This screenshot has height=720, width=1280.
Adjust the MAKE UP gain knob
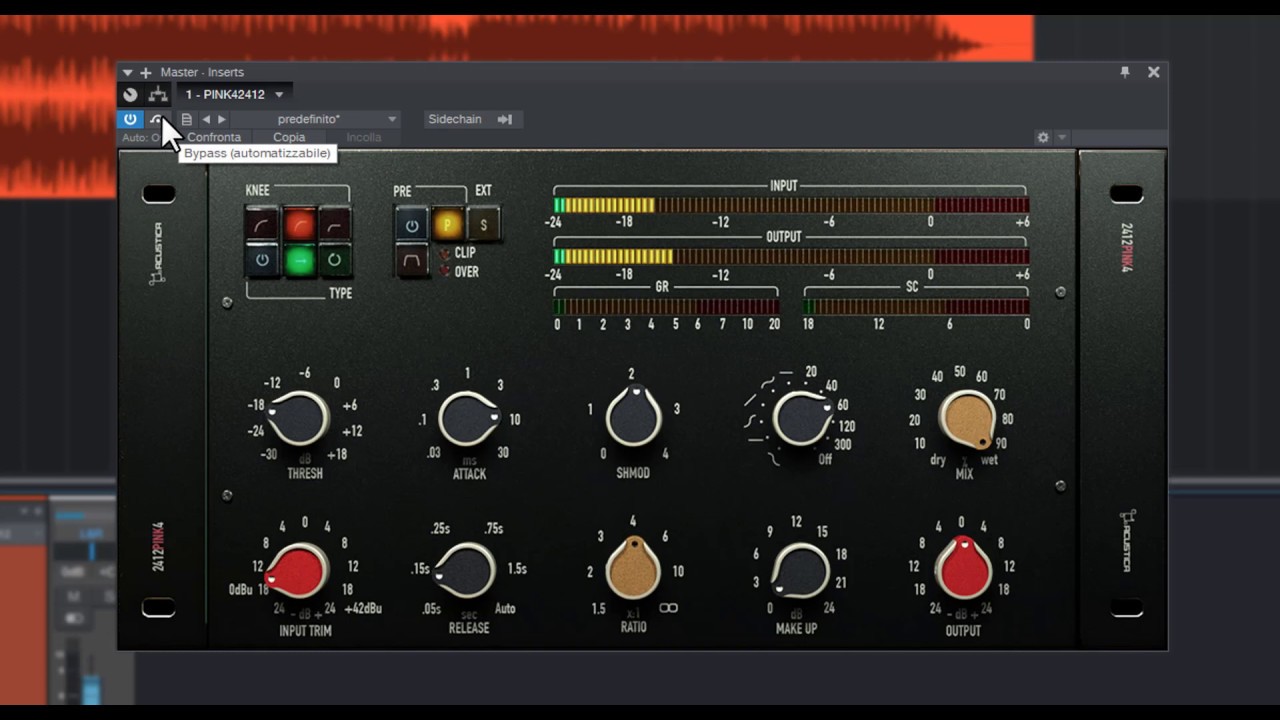click(800, 572)
